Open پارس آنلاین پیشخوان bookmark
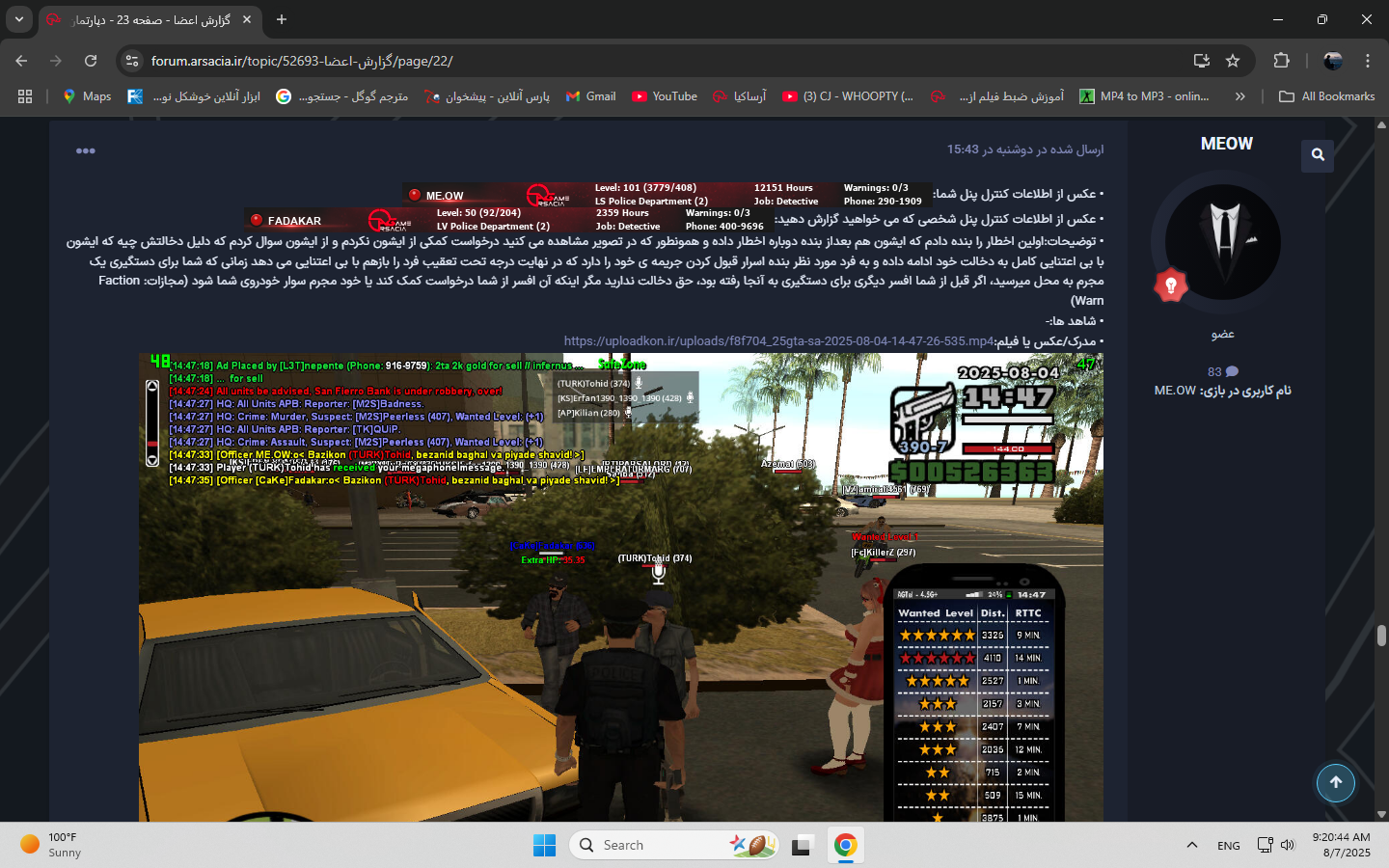The height and width of the screenshot is (868, 1389). click(486, 96)
